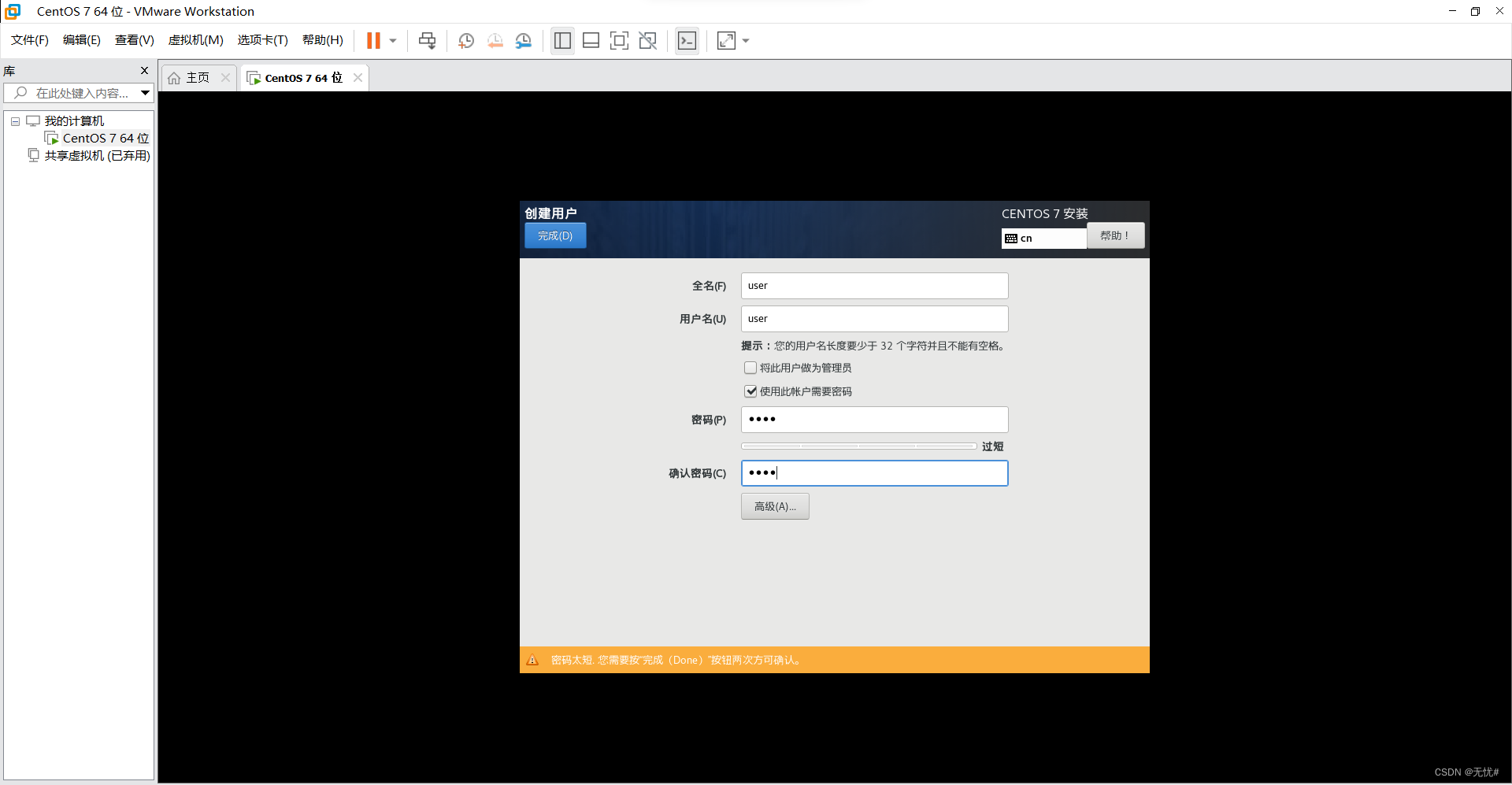Click the 全名(F) full name field
This screenshot has width=1512, height=785.
[874, 286]
